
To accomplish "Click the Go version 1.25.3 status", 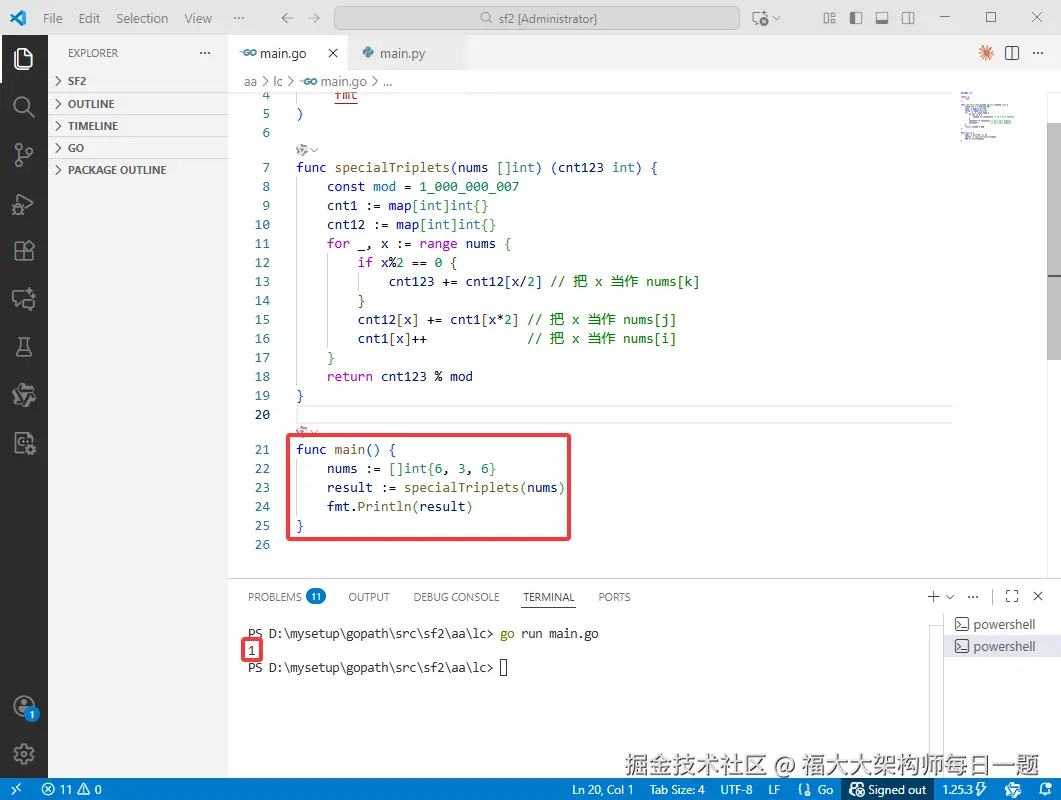I will point(964,789).
